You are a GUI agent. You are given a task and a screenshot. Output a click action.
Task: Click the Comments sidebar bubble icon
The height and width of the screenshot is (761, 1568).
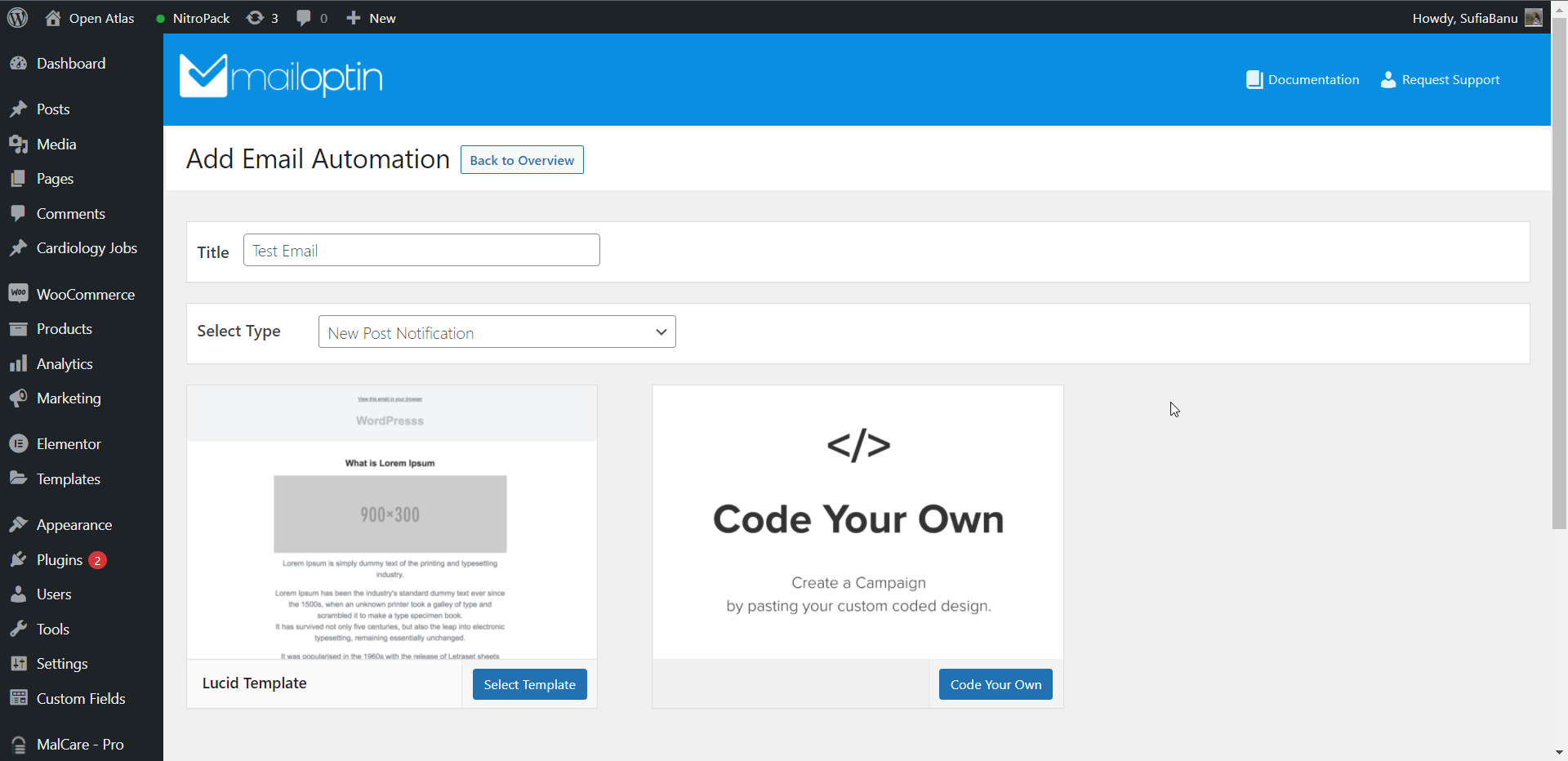(18, 214)
